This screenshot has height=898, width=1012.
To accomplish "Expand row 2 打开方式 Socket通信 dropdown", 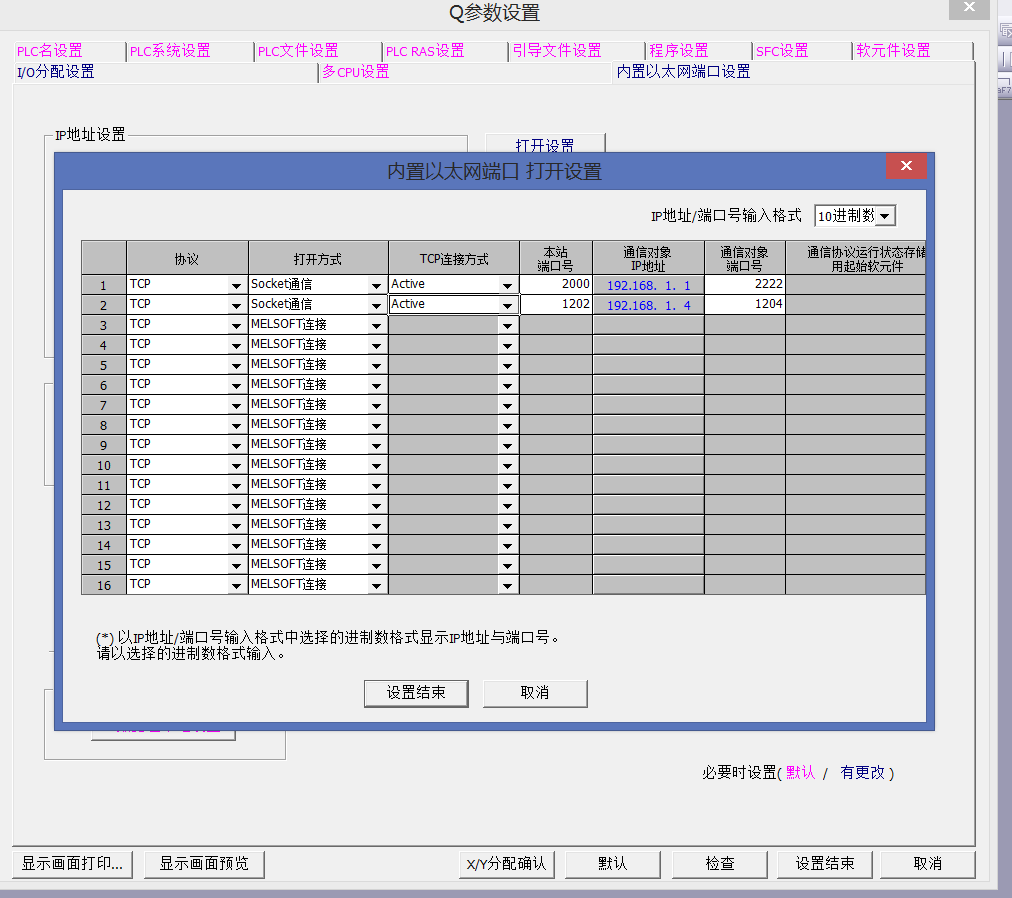I will [376, 305].
